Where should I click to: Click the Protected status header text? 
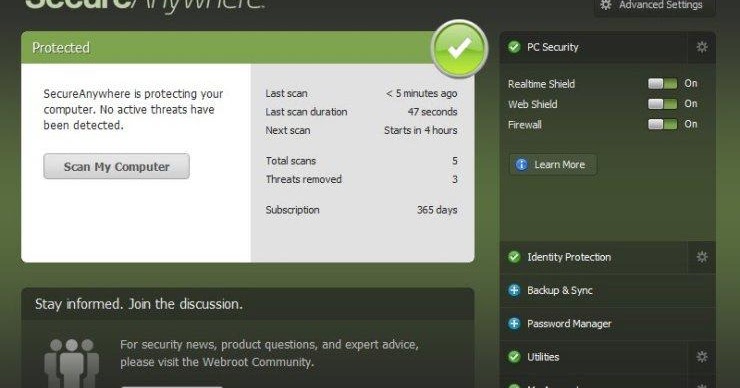pos(61,48)
